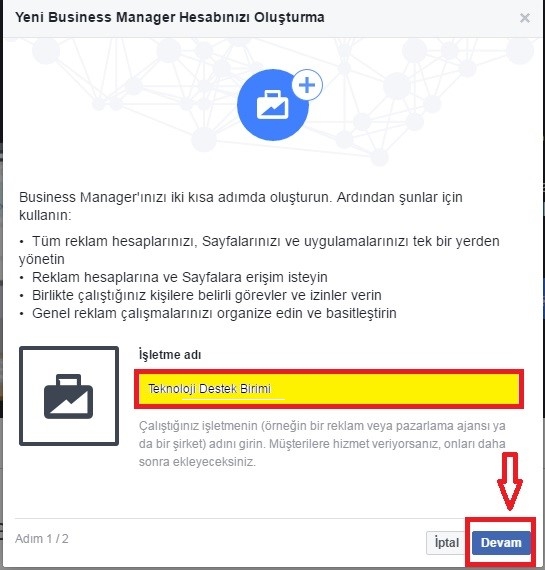Click the Adım 1 / 2 step indicator
The image size is (545, 570).
pos(42,538)
